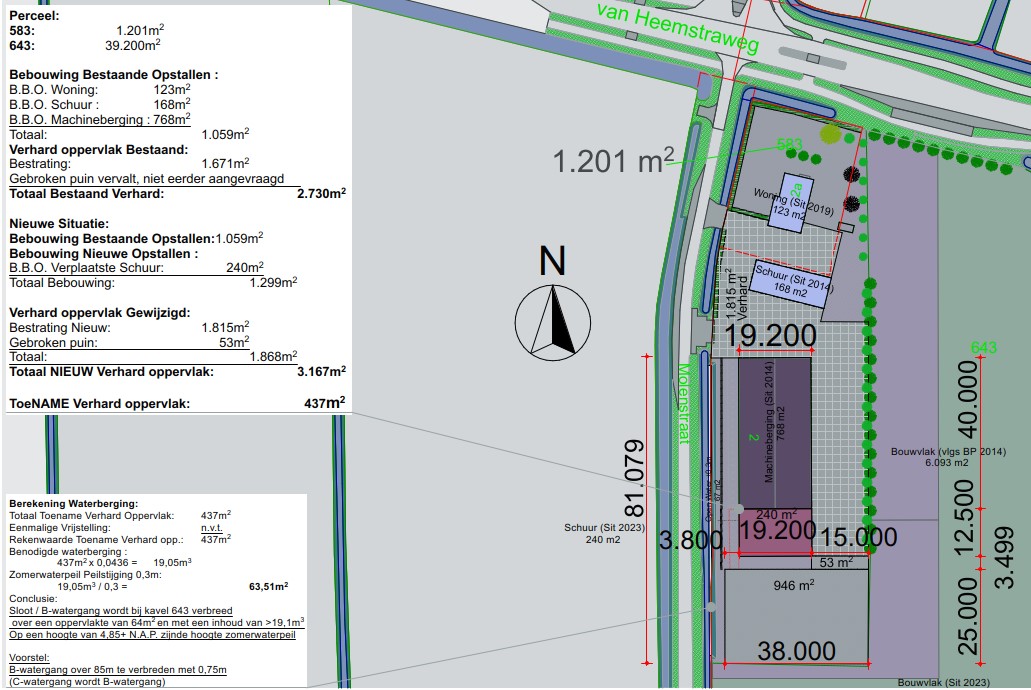Select the 'B.B.O. Machineberging : 768m²' line
The width and height of the screenshot is (1031, 690).
(x=100, y=119)
